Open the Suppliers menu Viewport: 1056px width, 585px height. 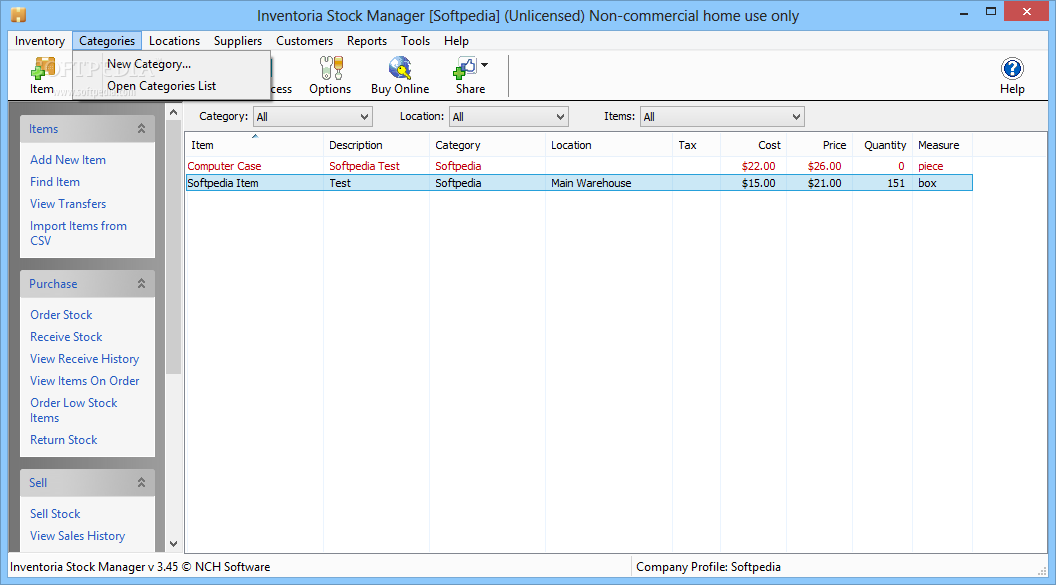[x=238, y=41]
